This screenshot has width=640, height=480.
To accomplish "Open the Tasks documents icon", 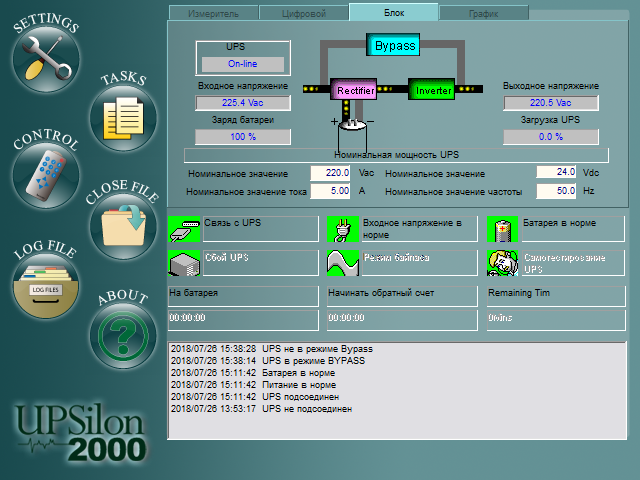I will (x=123, y=118).
